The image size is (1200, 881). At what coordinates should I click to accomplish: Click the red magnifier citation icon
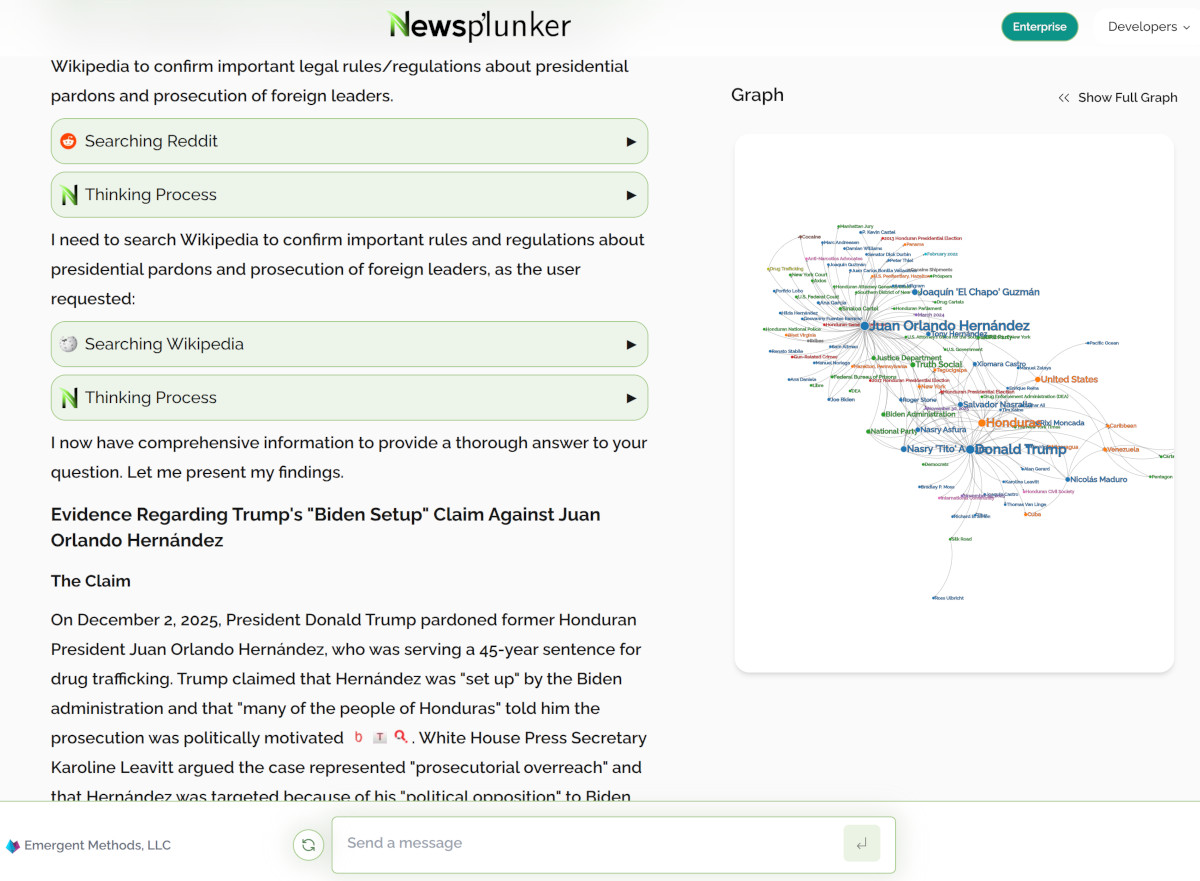pyautogui.click(x=401, y=738)
